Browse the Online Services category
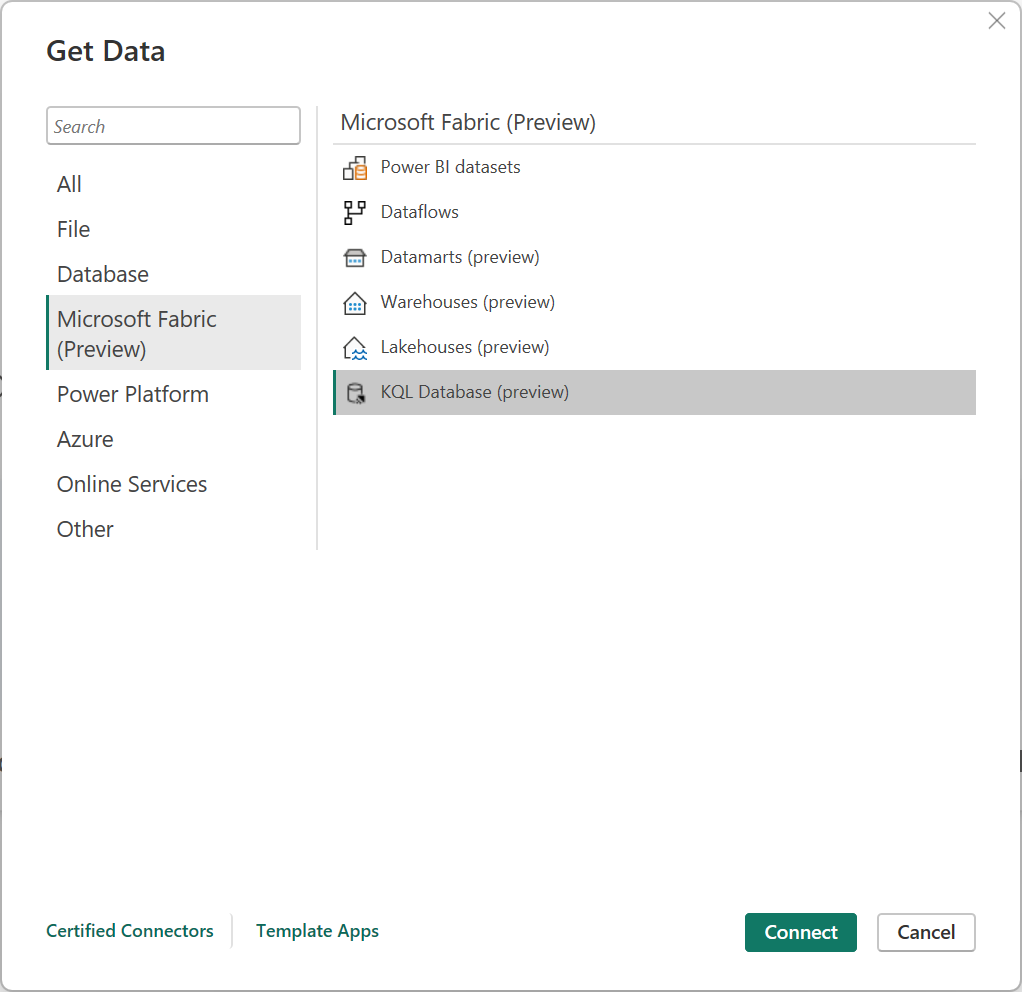This screenshot has width=1022, height=992. pyautogui.click(x=131, y=484)
